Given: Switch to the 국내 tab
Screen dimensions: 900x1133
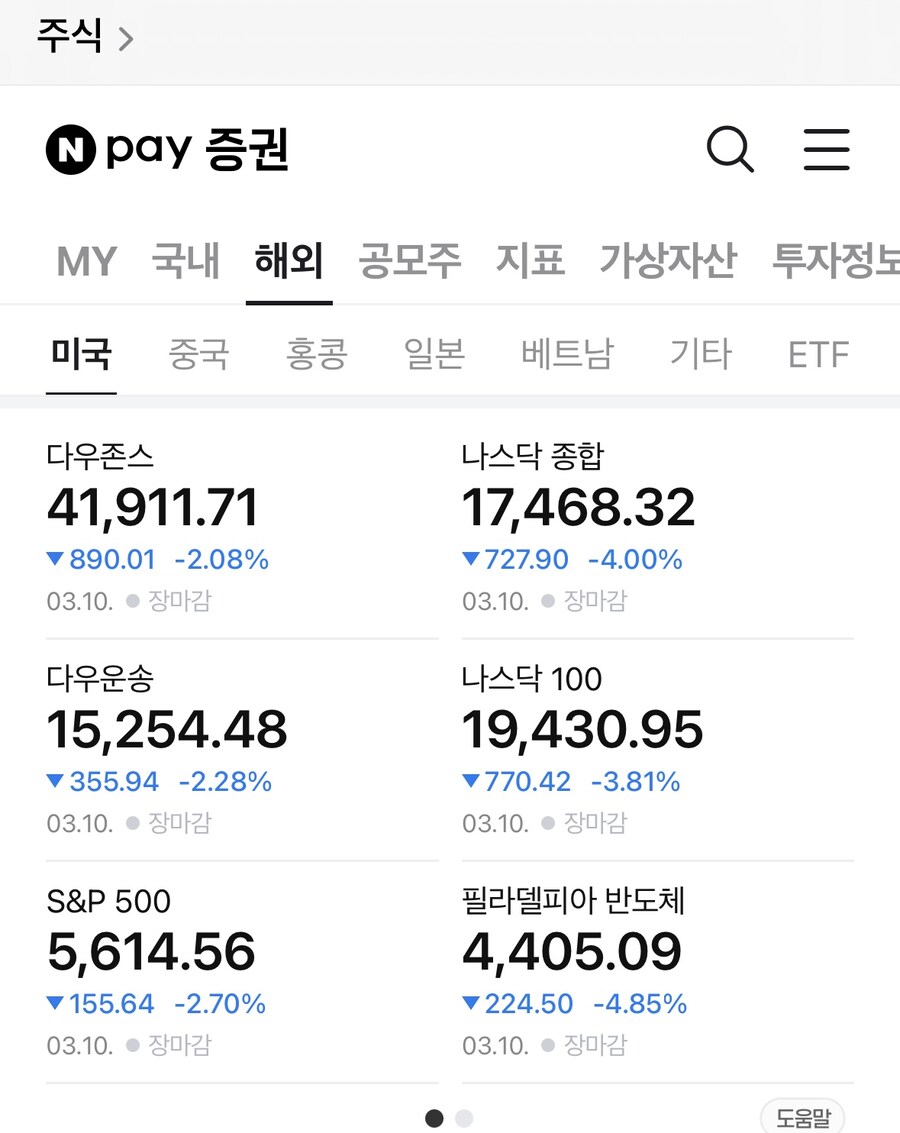Looking at the screenshot, I should pyautogui.click(x=185, y=262).
